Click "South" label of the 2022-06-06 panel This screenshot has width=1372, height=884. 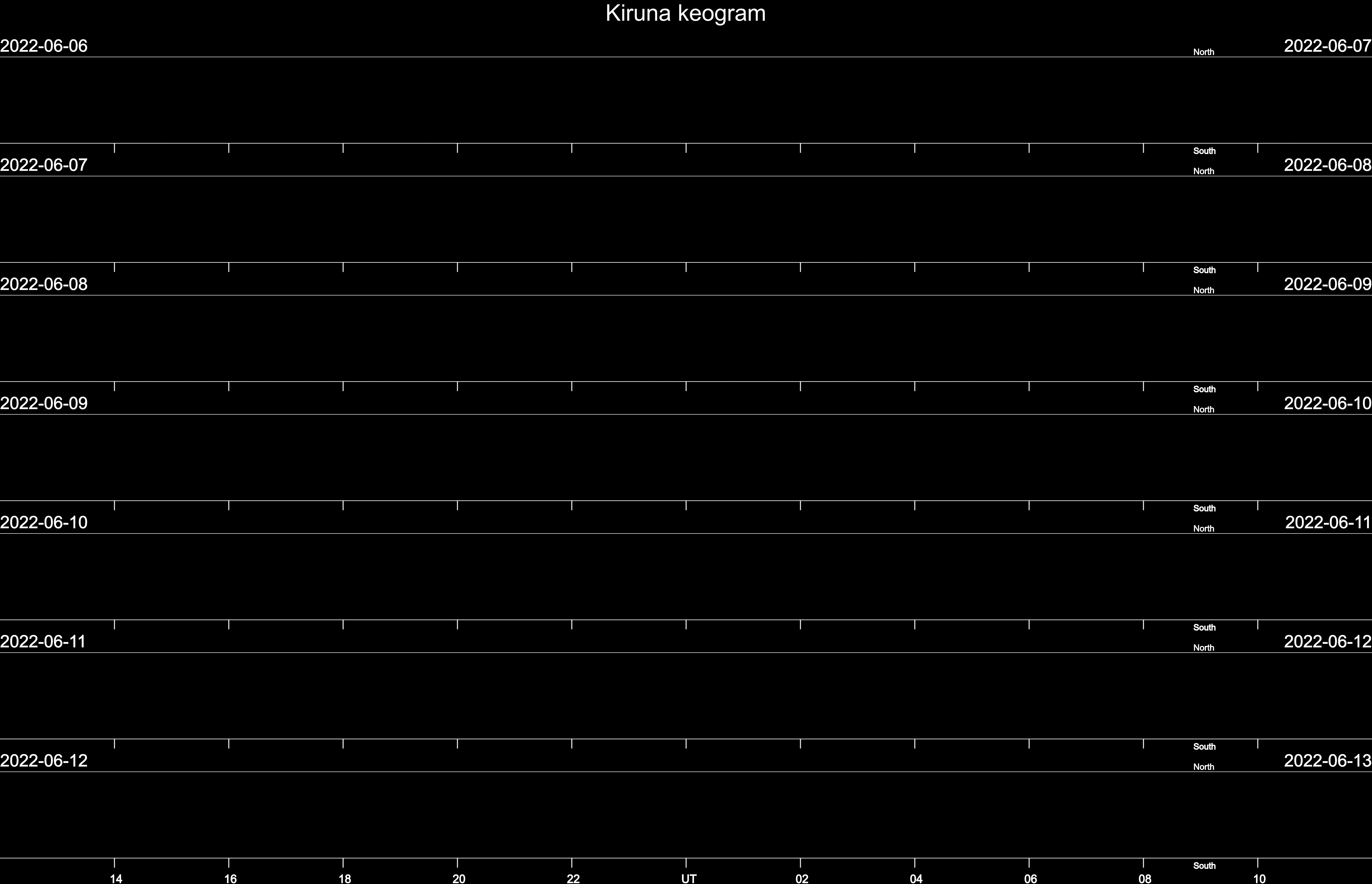click(1205, 151)
